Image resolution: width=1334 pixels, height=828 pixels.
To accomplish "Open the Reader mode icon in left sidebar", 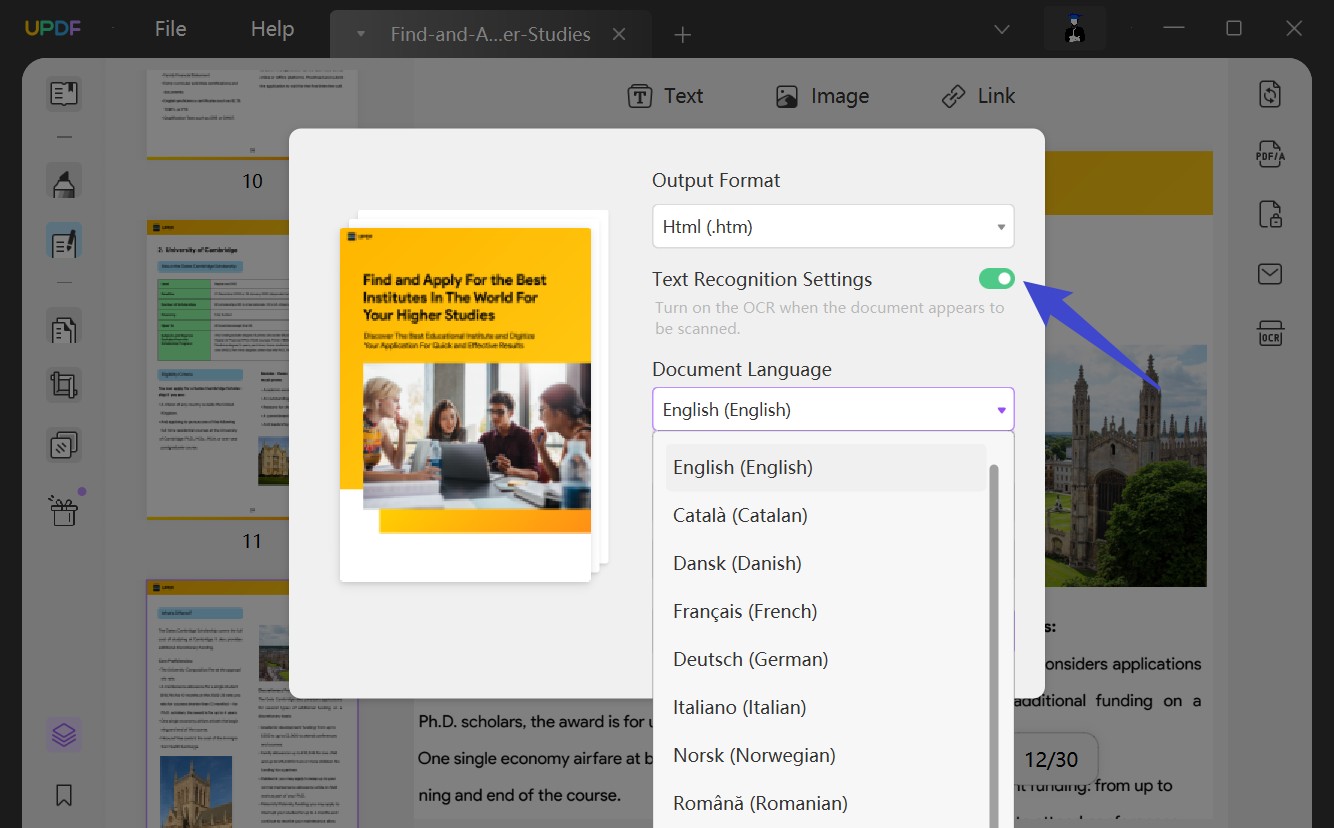I will click(64, 94).
